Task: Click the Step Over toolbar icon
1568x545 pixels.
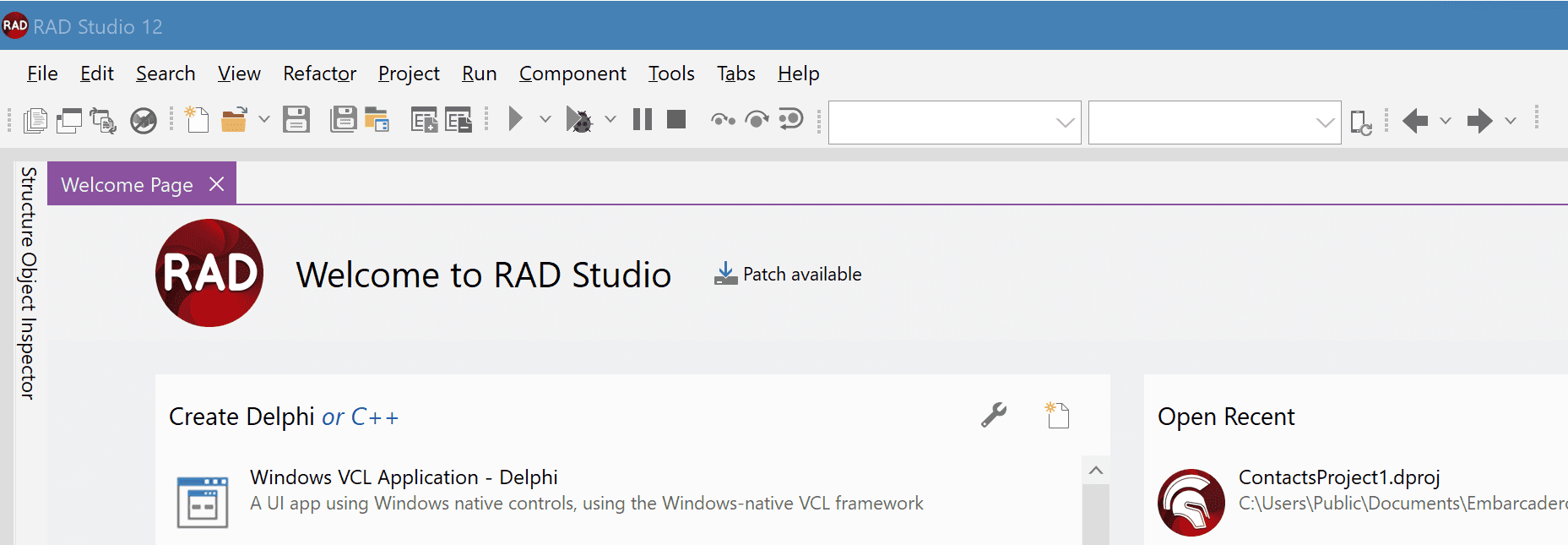Action: pyautogui.click(x=757, y=120)
